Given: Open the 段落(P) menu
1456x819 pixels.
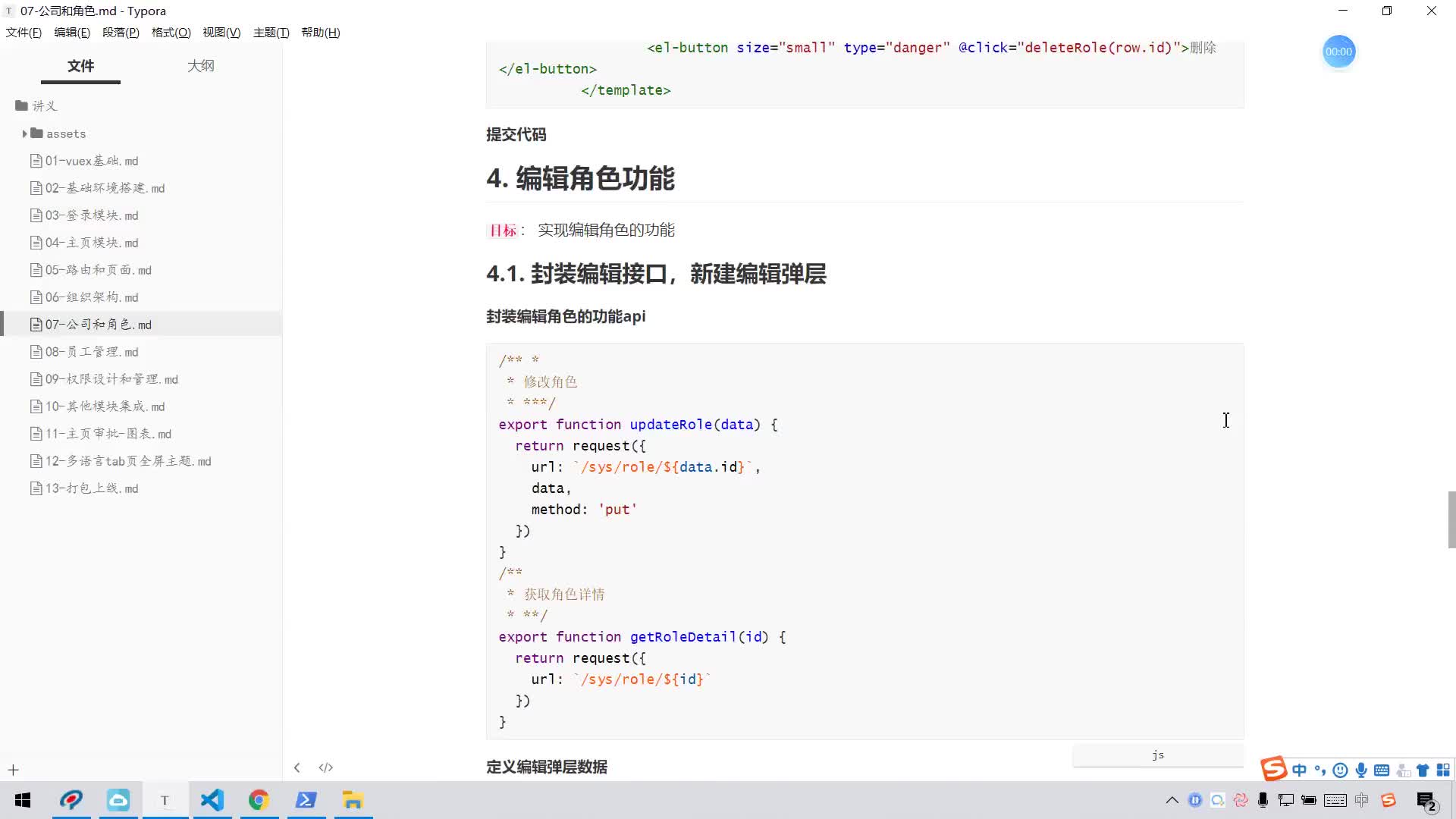Looking at the screenshot, I should tap(121, 33).
